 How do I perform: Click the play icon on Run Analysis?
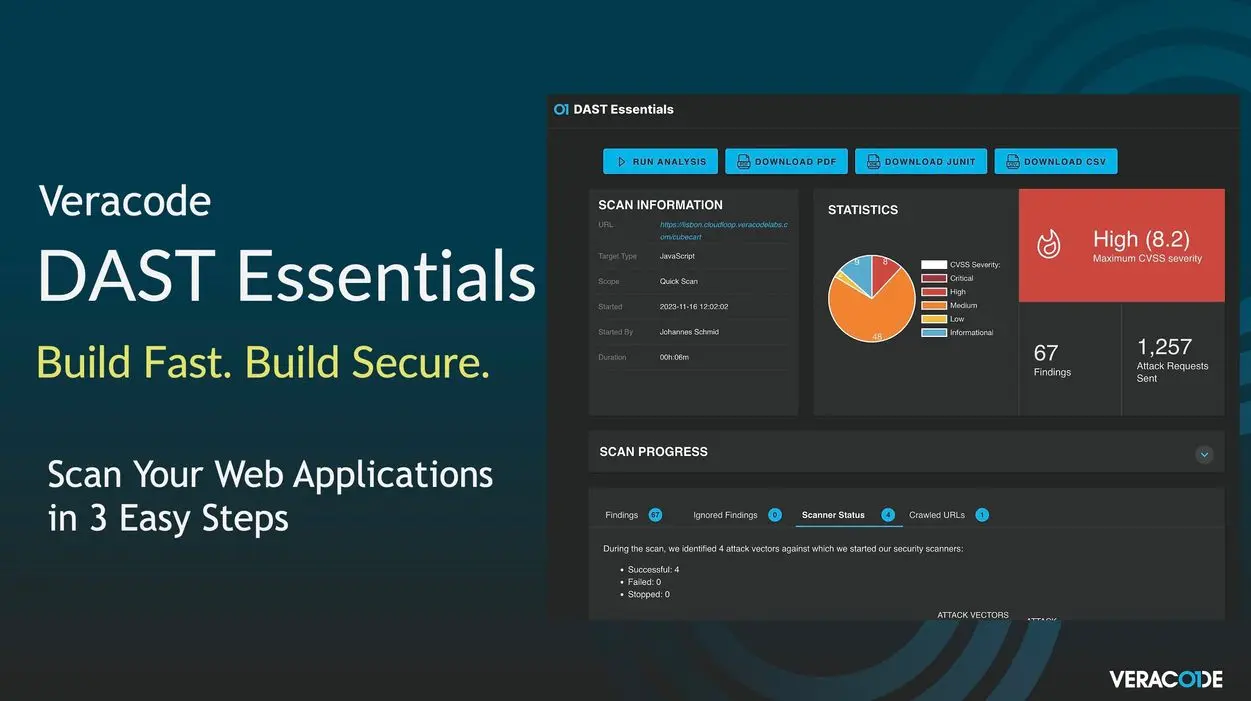(x=621, y=161)
